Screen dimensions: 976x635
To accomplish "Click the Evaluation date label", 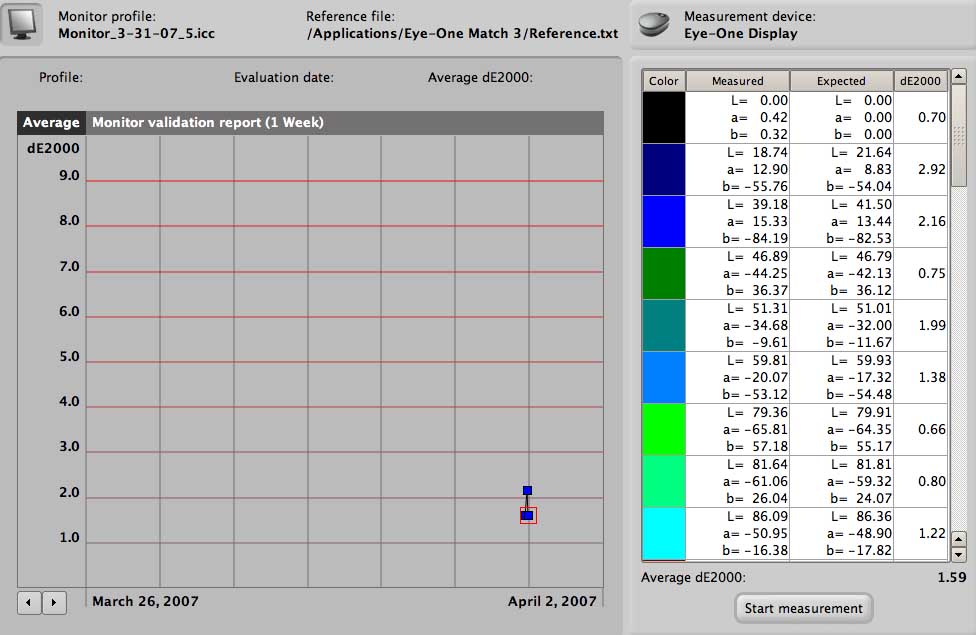I will tap(284, 78).
